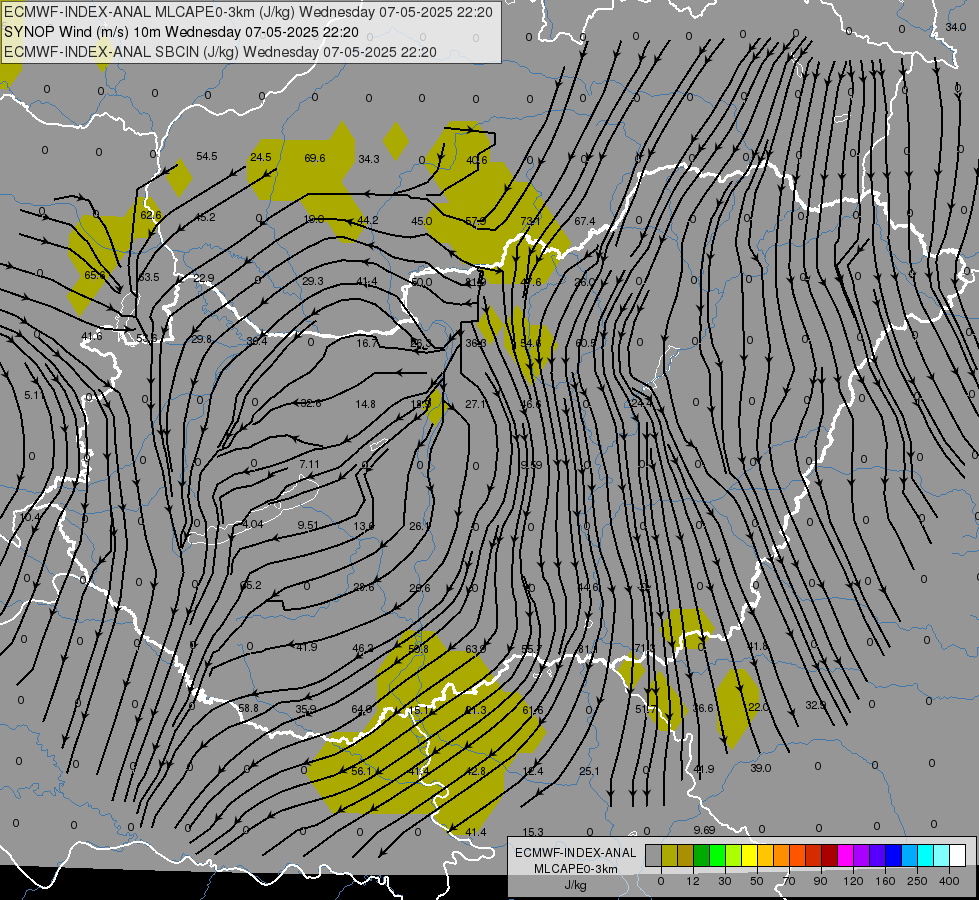
Task: Click the MLCAPE0-3km title line in the header
Action: point(248,12)
